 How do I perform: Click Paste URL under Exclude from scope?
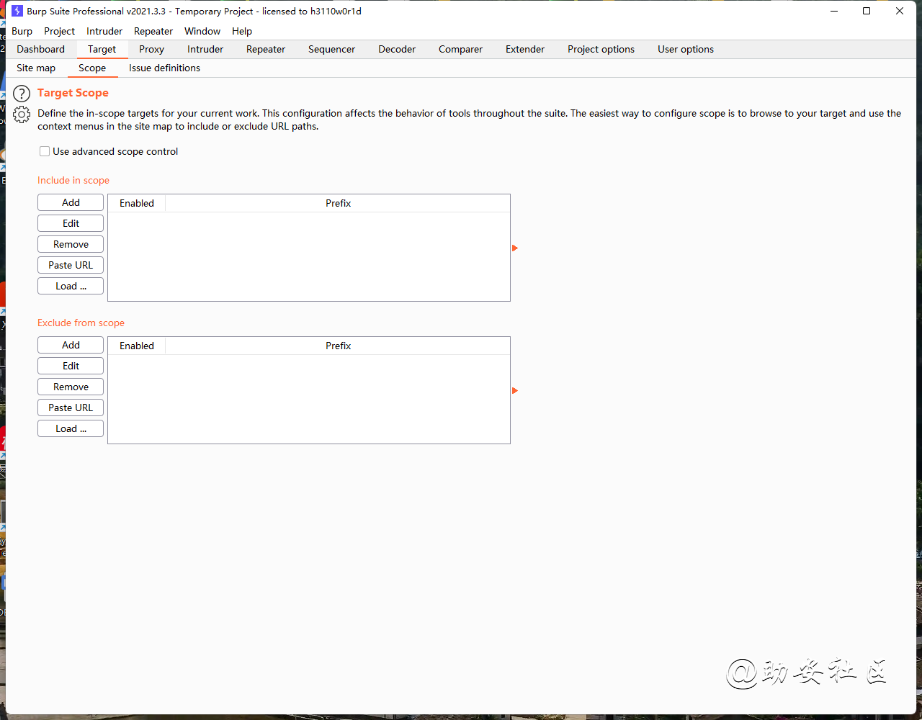click(x=71, y=408)
